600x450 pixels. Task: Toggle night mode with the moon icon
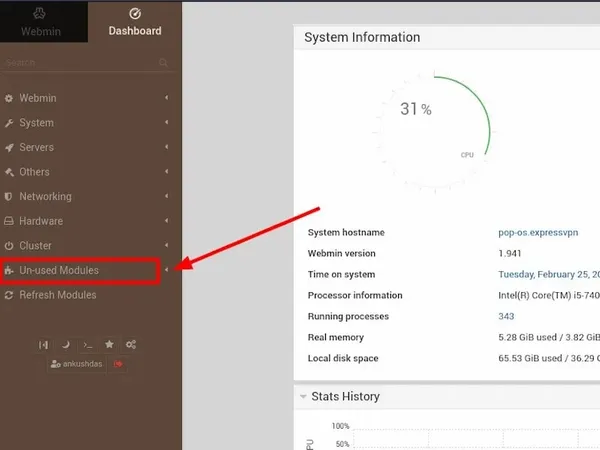[65, 345]
